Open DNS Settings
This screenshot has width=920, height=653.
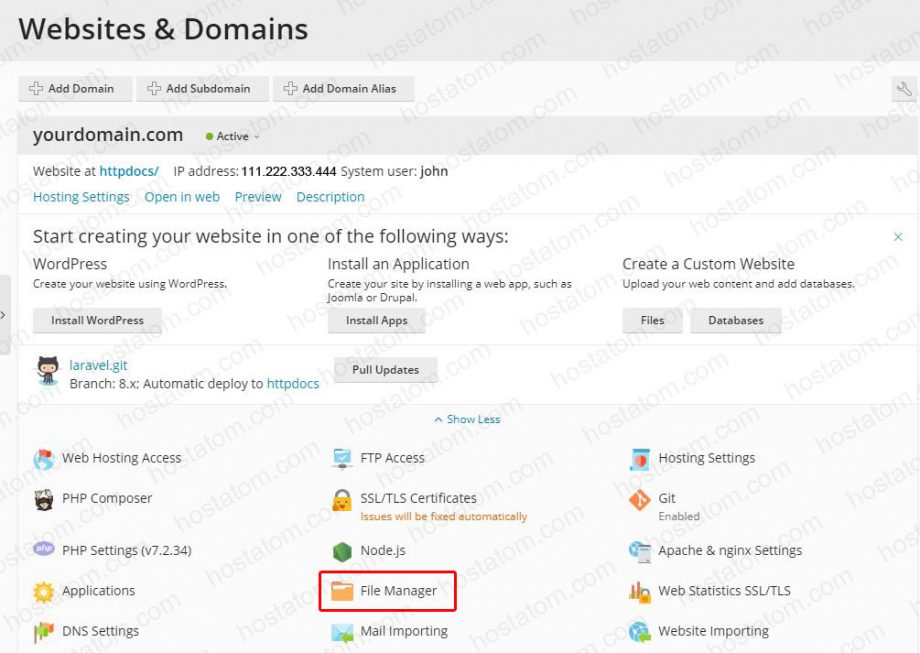click(100, 631)
